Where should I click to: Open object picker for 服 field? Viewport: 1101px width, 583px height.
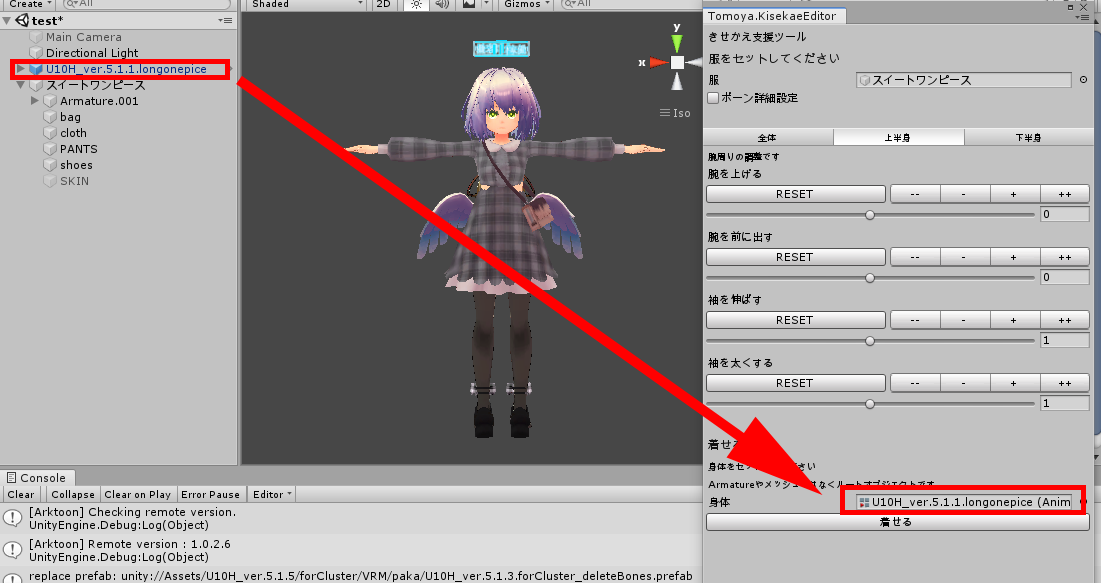pyautogui.click(x=1083, y=80)
